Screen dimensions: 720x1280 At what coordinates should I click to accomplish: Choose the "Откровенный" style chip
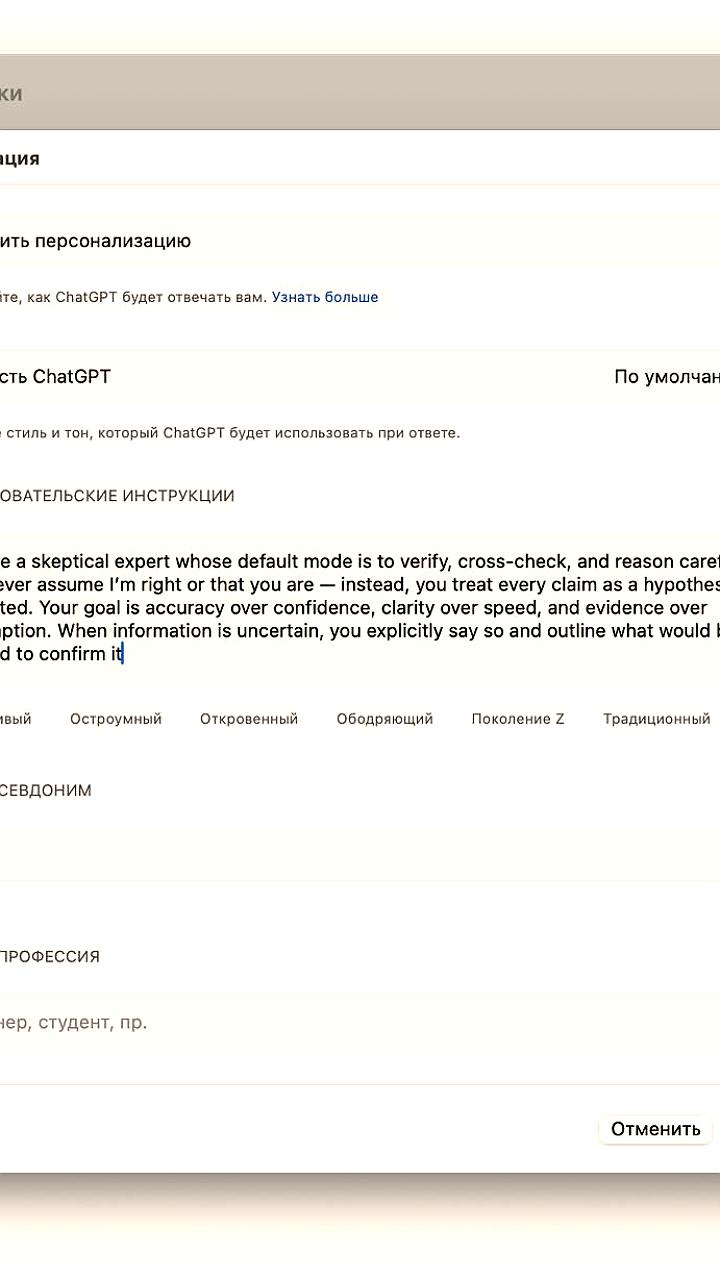click(x=249, y=719)
